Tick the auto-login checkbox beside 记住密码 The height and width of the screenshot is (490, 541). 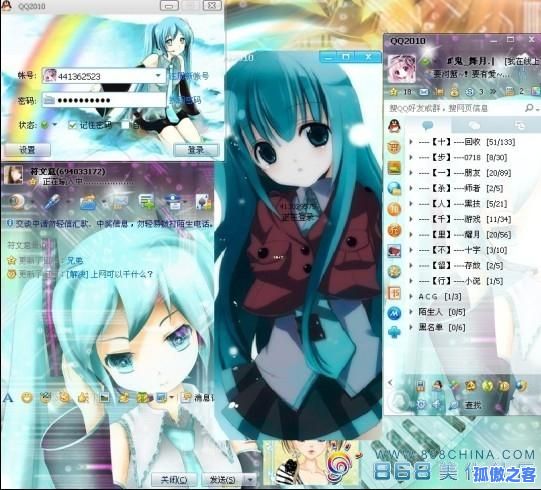pos(126,125)
